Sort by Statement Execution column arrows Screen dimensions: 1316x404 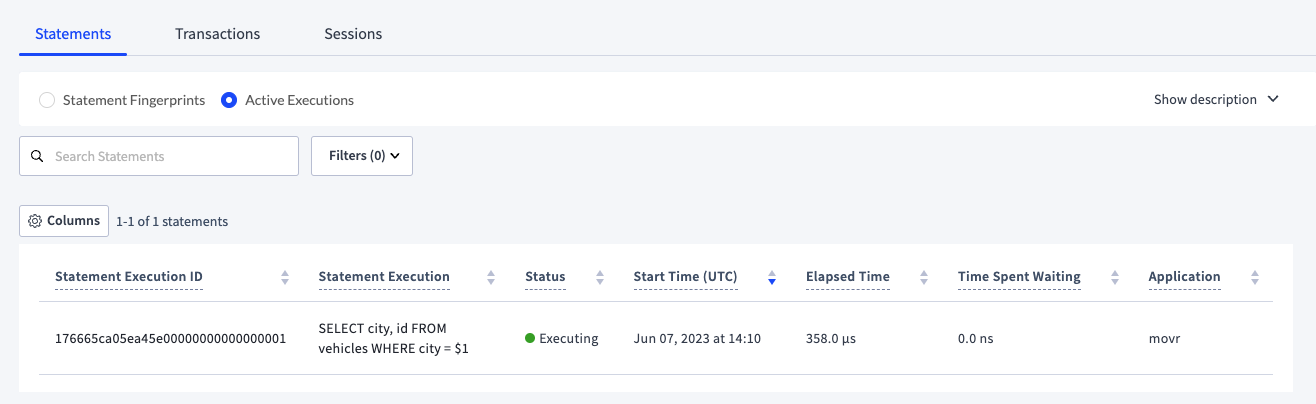click(491, 277)
